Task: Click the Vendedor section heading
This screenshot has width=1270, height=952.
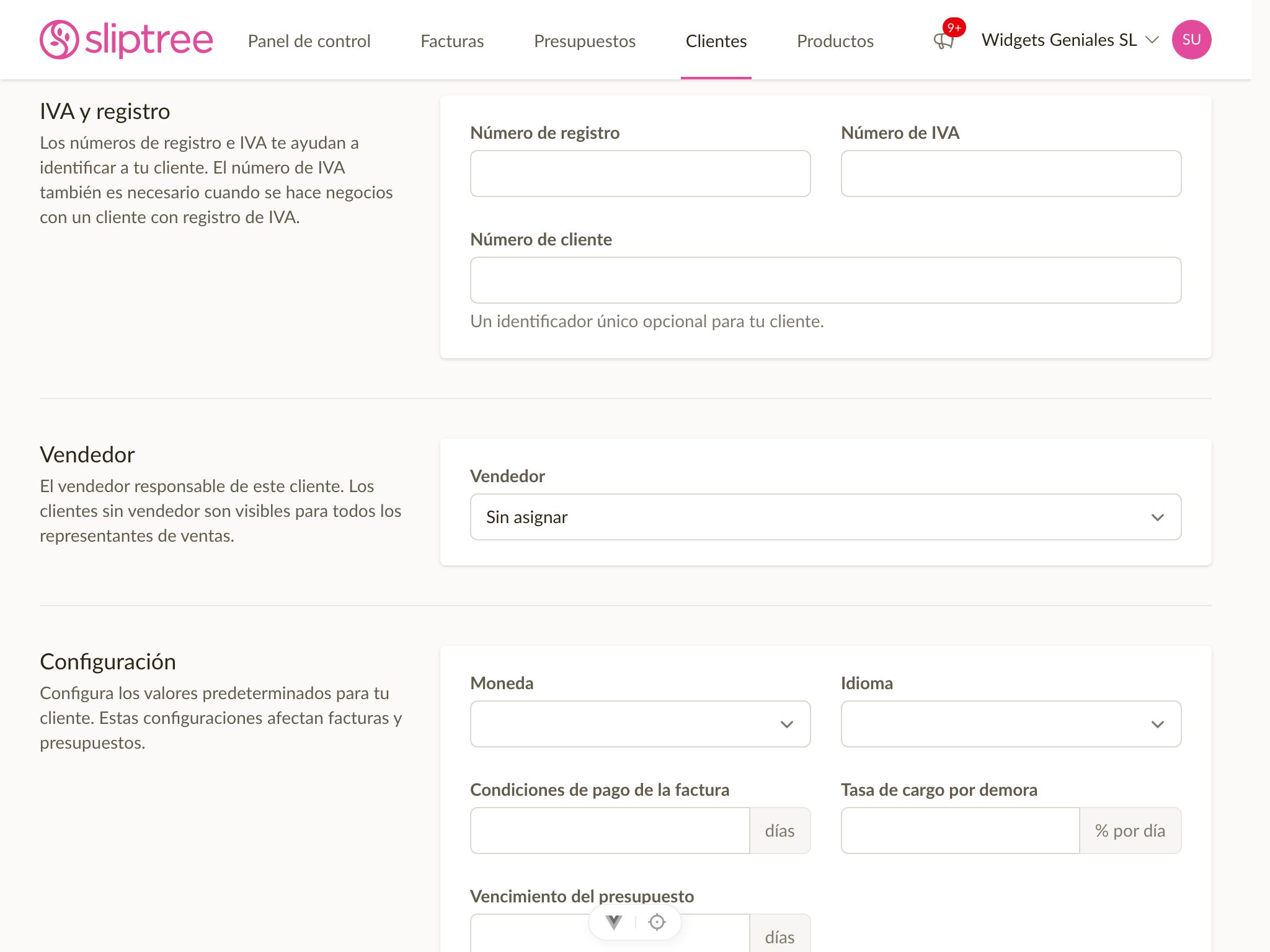Action: pos(87,455)
